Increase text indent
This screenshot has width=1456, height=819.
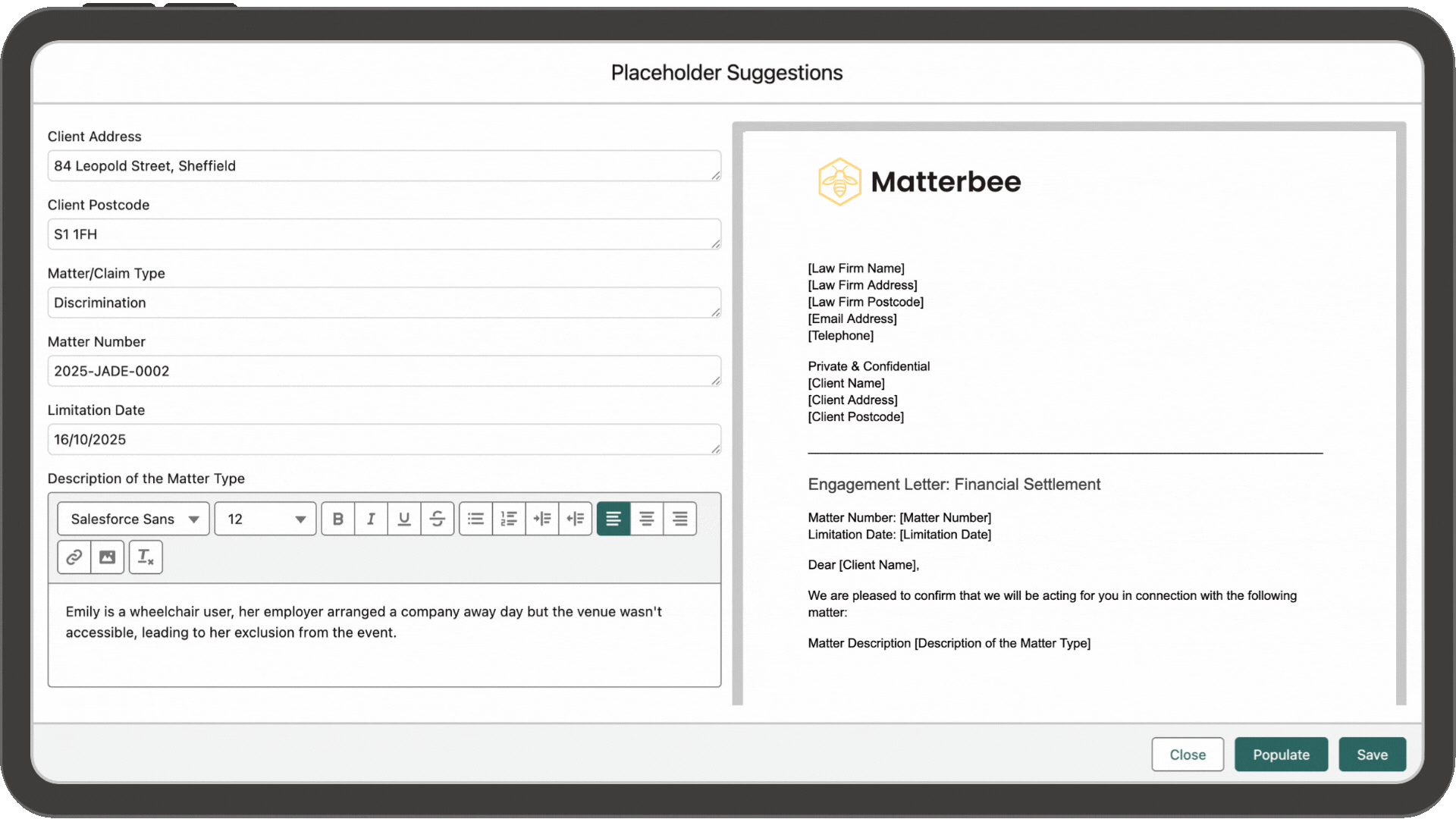tap(542, 519)
